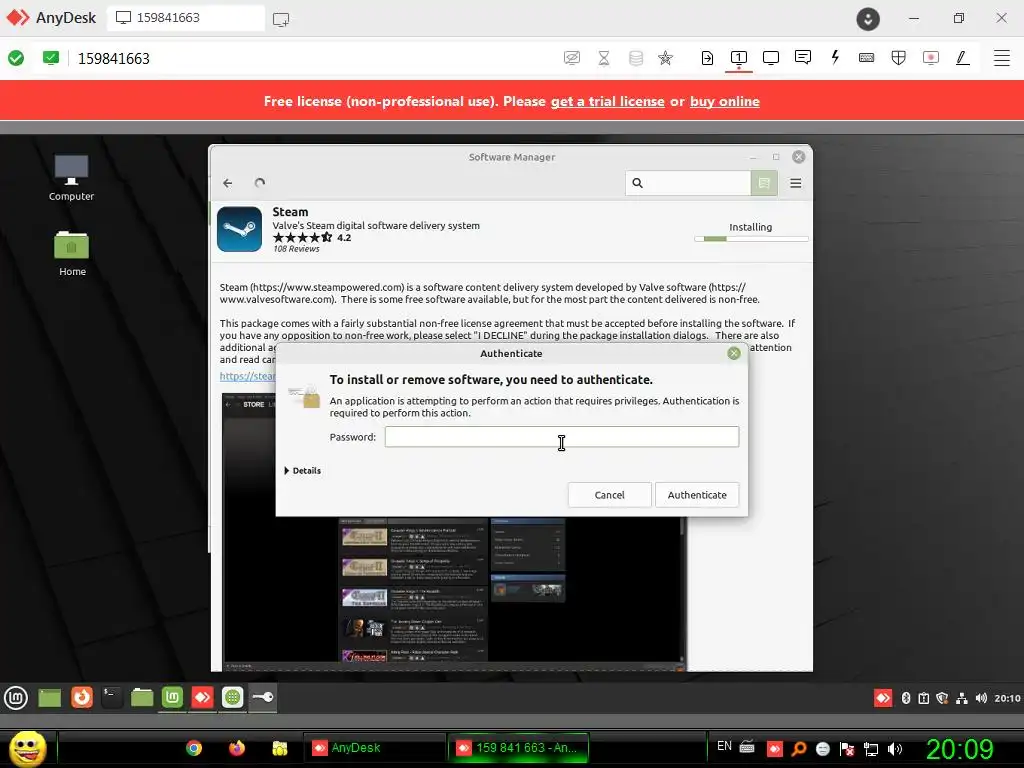1024x768 pixels.
Task: Launch Firefox from host taskbar
Action: 237,748
